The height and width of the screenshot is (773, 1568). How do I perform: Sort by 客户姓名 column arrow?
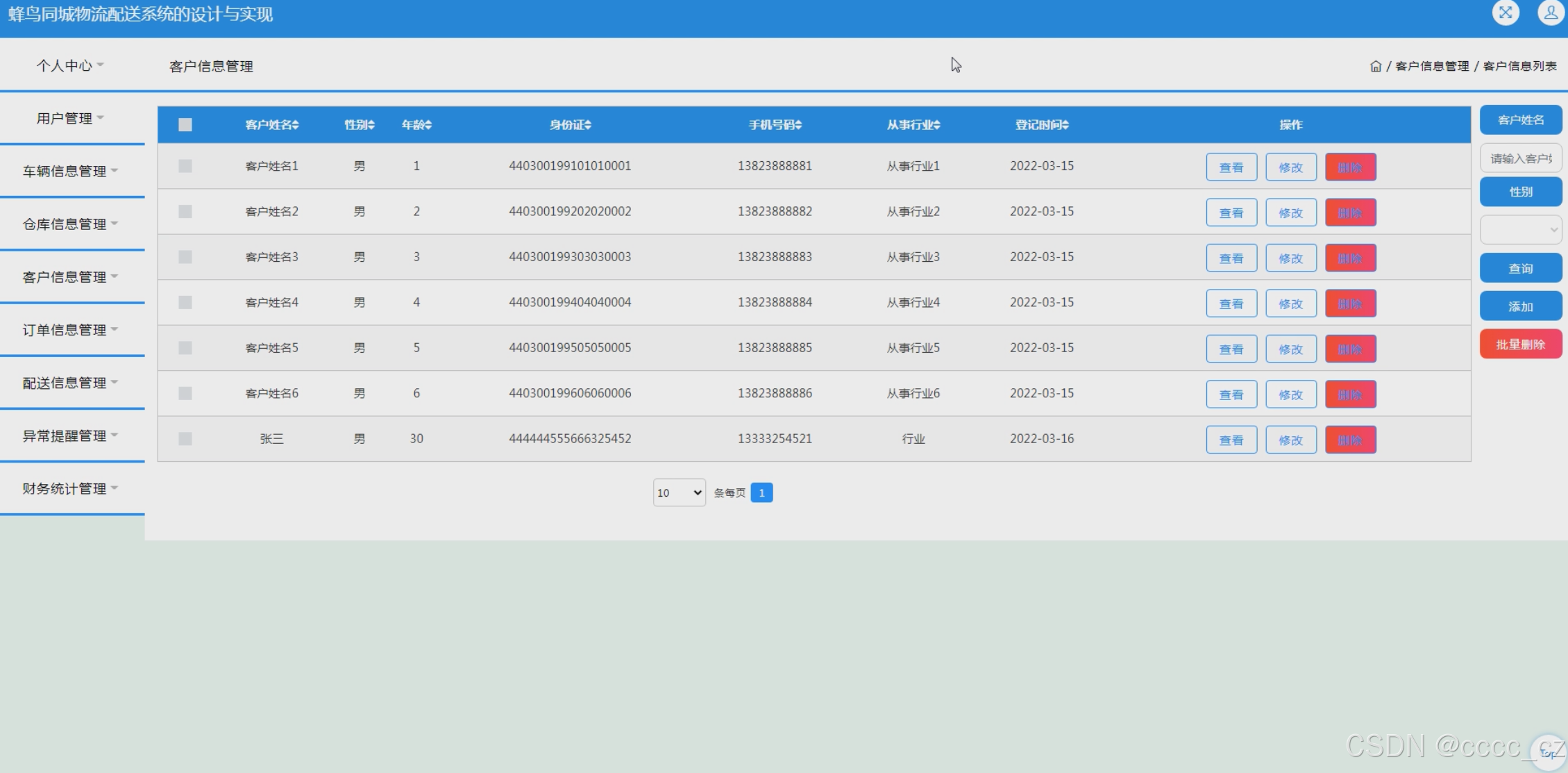point(296,125)
